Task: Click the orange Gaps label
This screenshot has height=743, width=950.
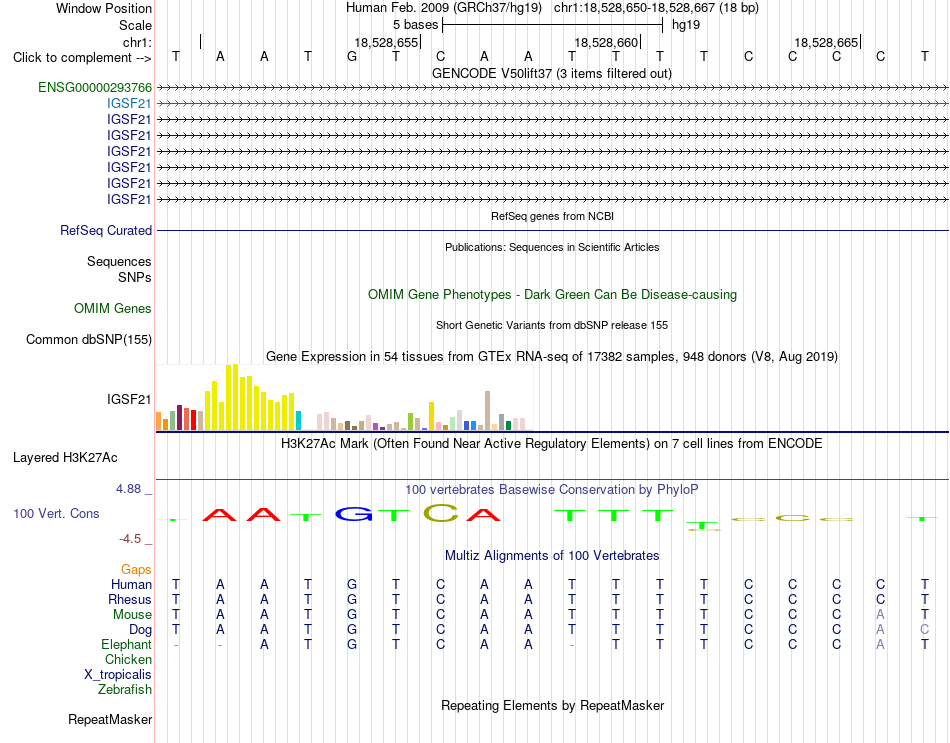Action: coord(136,569)
